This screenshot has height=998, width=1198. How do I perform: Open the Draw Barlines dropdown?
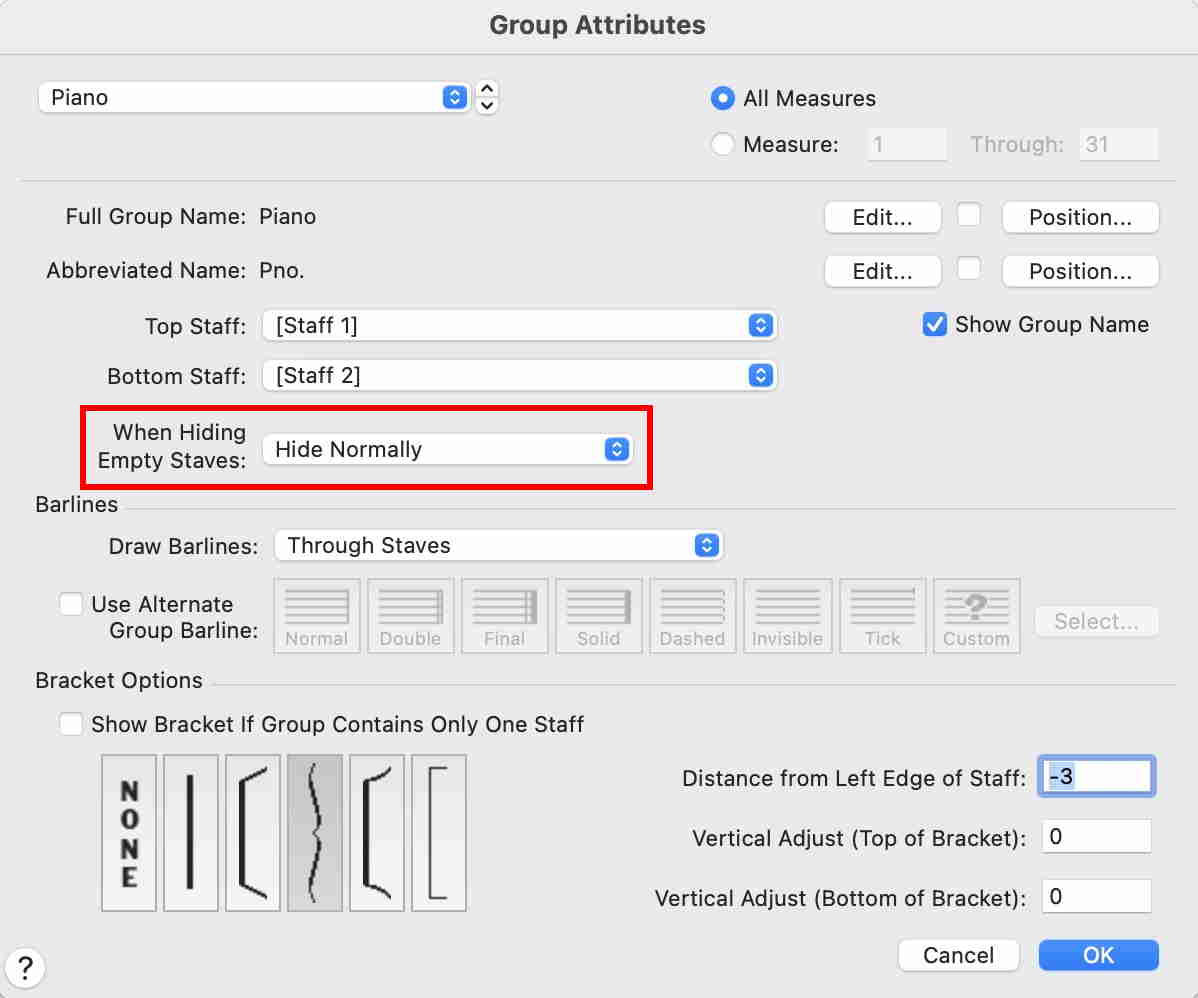coord(498,546)
